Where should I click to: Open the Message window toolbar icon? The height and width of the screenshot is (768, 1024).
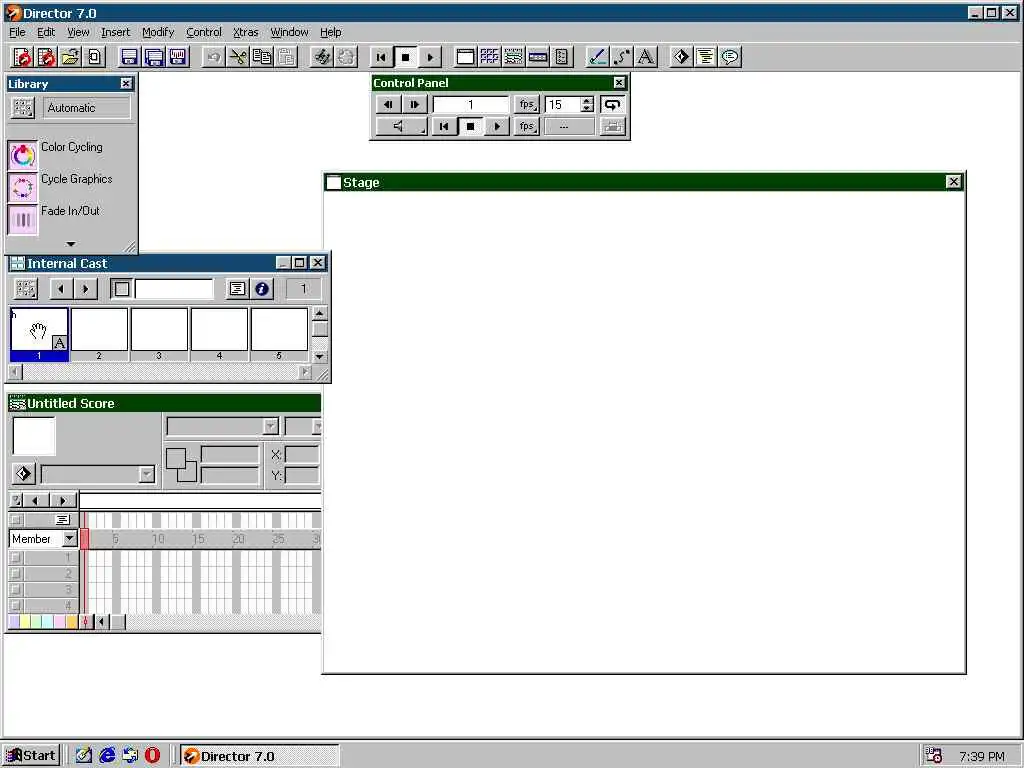click(x=729, y=57)
